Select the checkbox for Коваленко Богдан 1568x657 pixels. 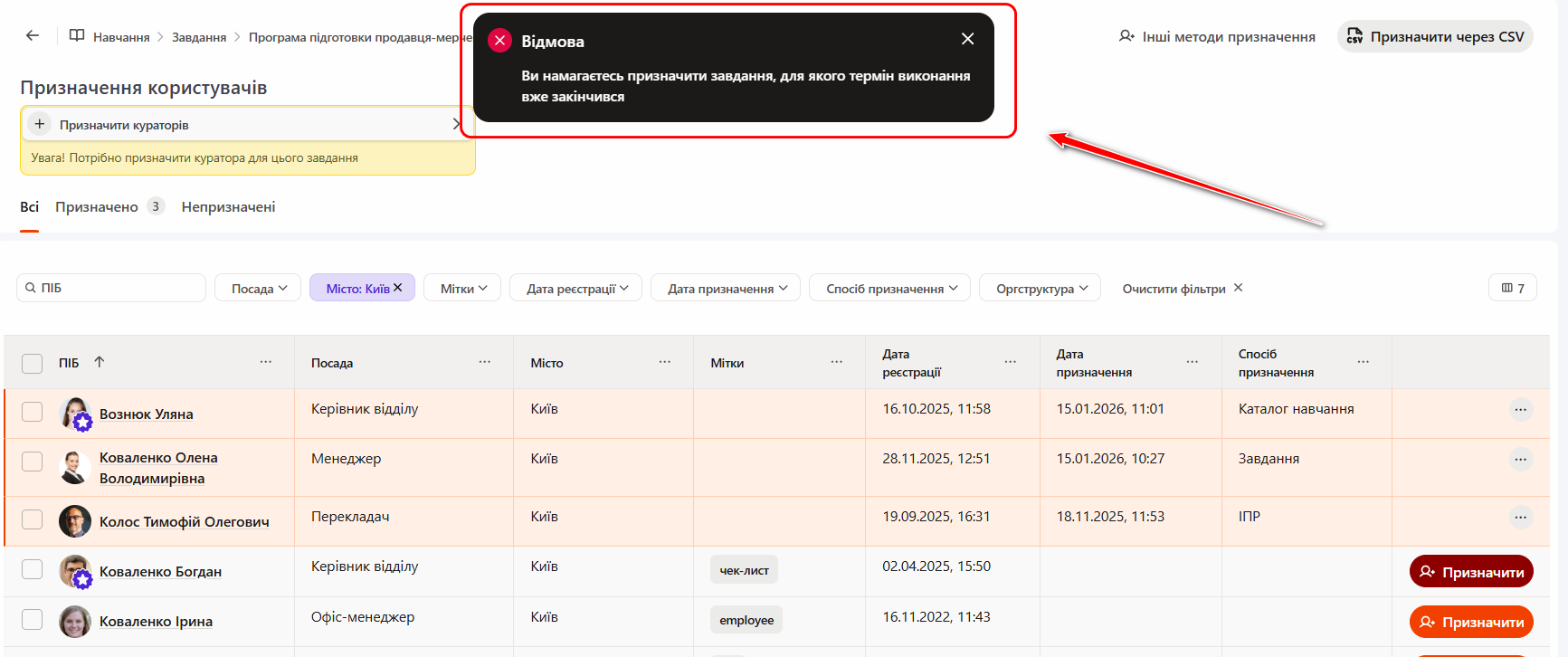click(33, 569)
